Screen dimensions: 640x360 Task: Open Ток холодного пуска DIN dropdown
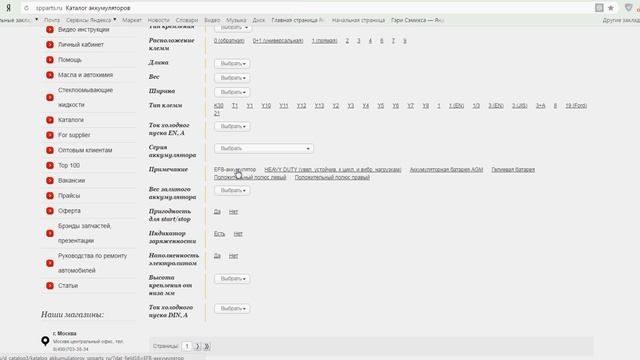pyautogui.click(x=232, y=309)
